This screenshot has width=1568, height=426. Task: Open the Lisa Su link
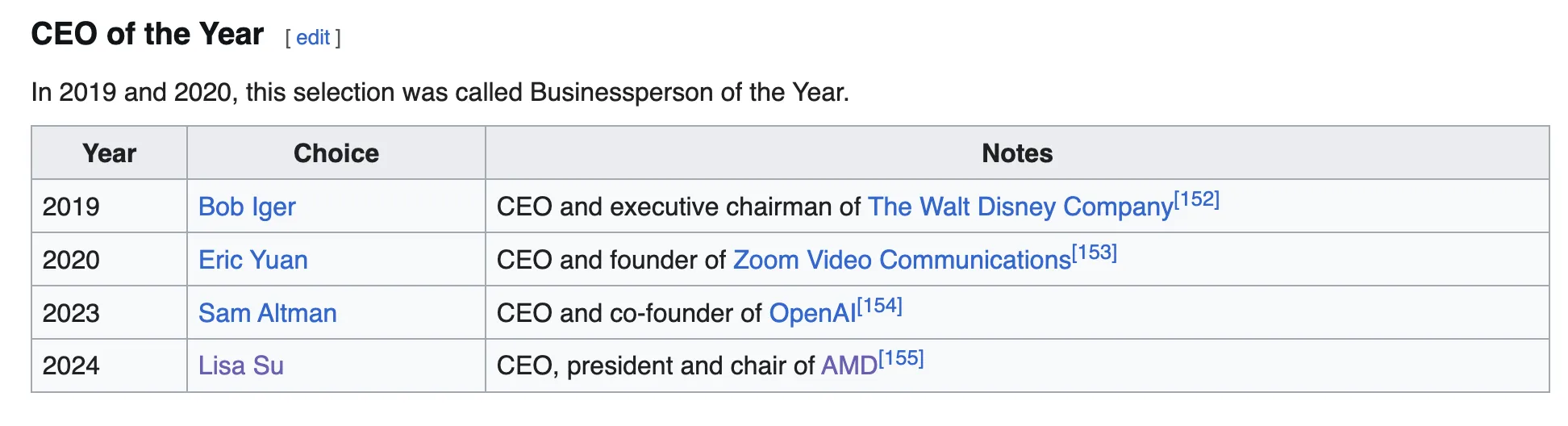coord(241,365)
